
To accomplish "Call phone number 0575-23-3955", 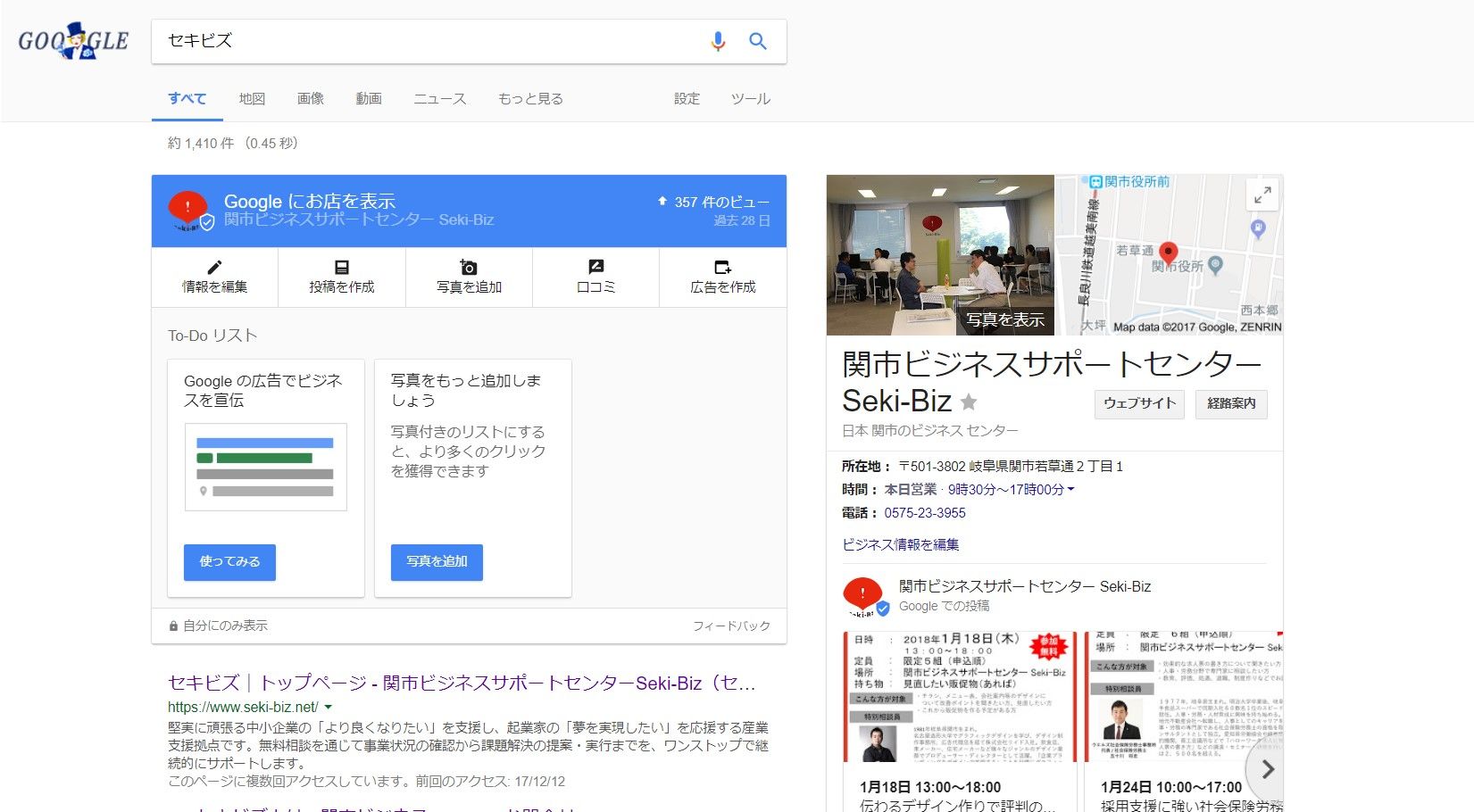I will pyautogui.click(x=925, y=513).
